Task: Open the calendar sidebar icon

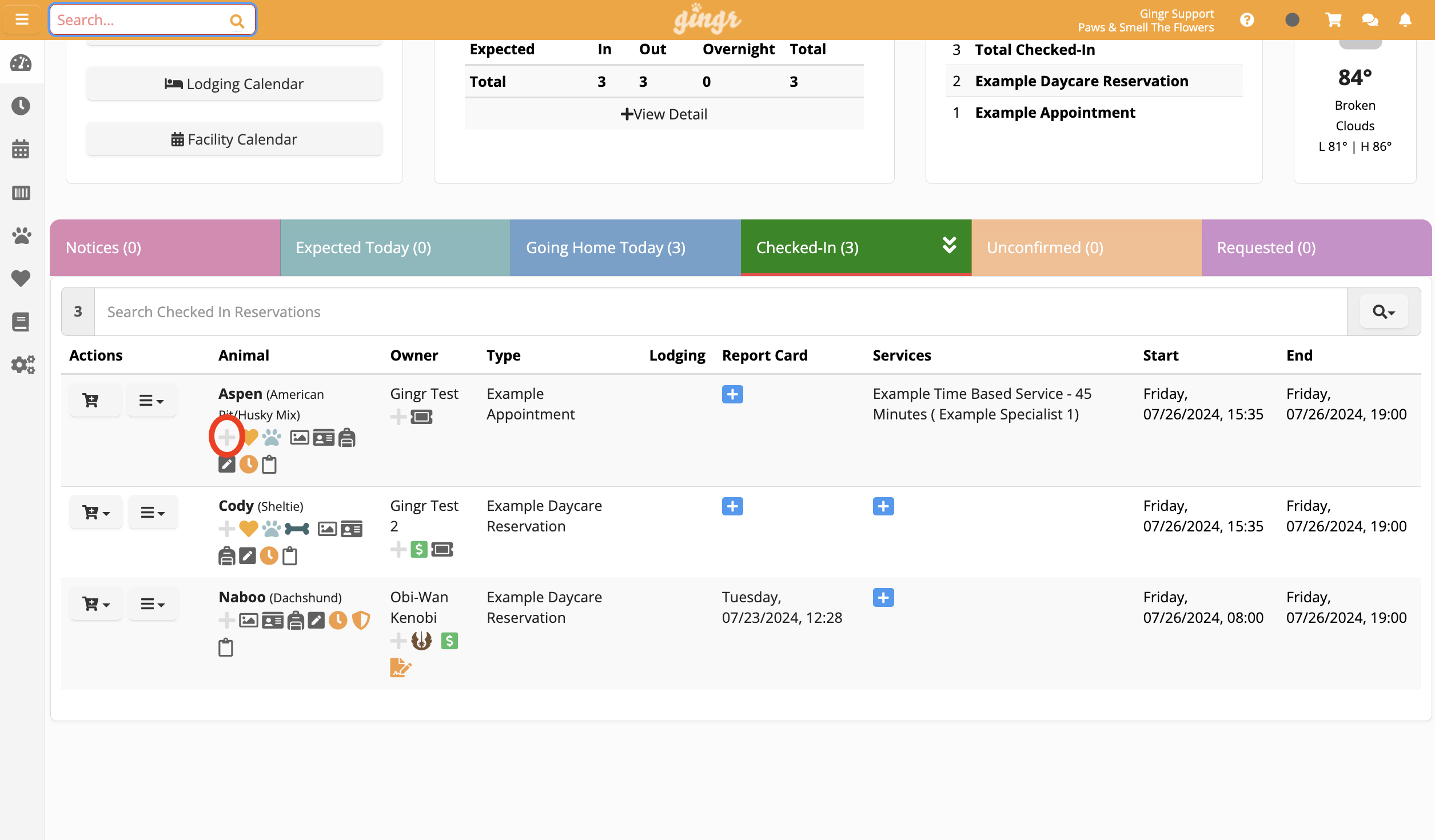Action: 21,149
